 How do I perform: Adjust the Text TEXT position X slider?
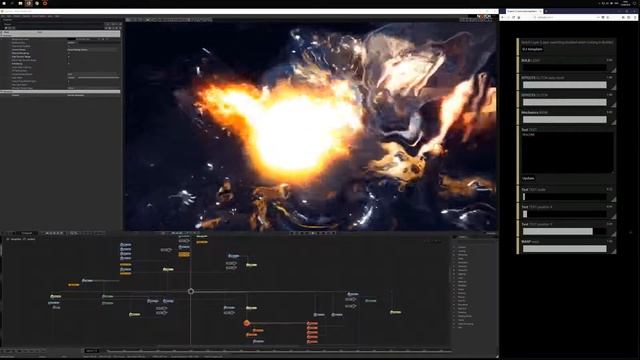[x=565, y=214]
